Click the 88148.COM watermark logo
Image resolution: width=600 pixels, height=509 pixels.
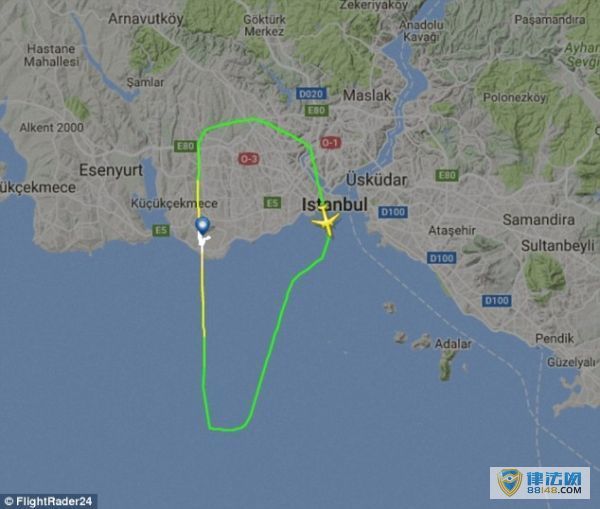(540, 483)
